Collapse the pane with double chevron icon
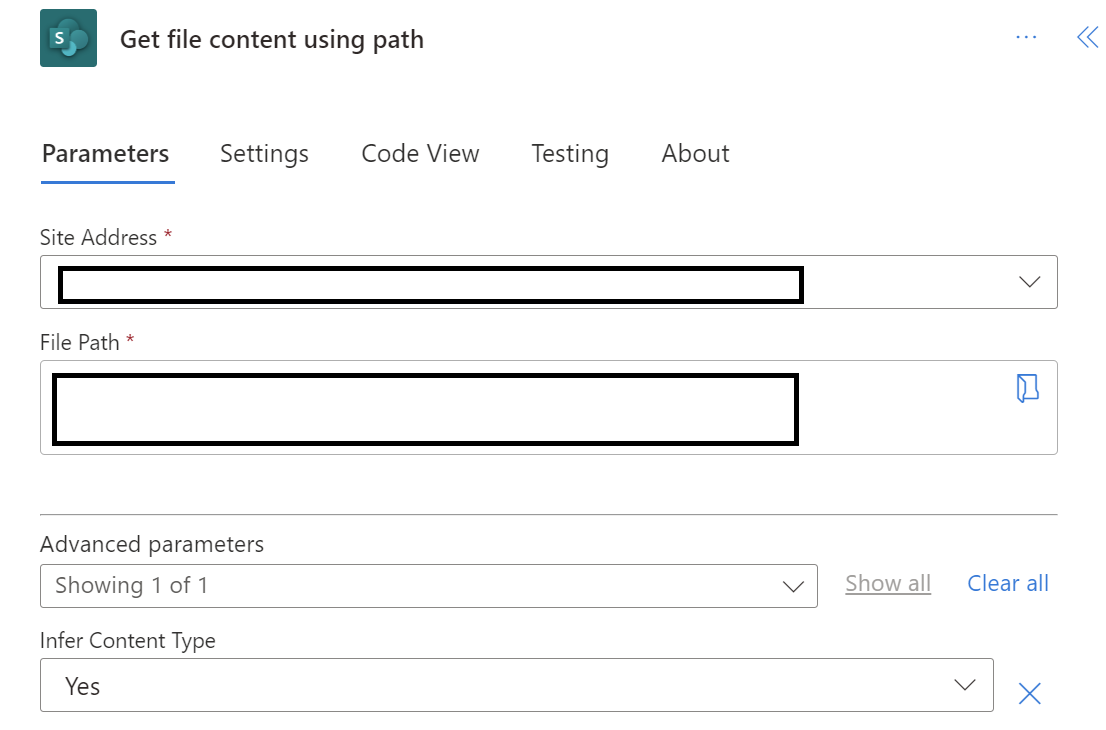 click(1088, 37)
